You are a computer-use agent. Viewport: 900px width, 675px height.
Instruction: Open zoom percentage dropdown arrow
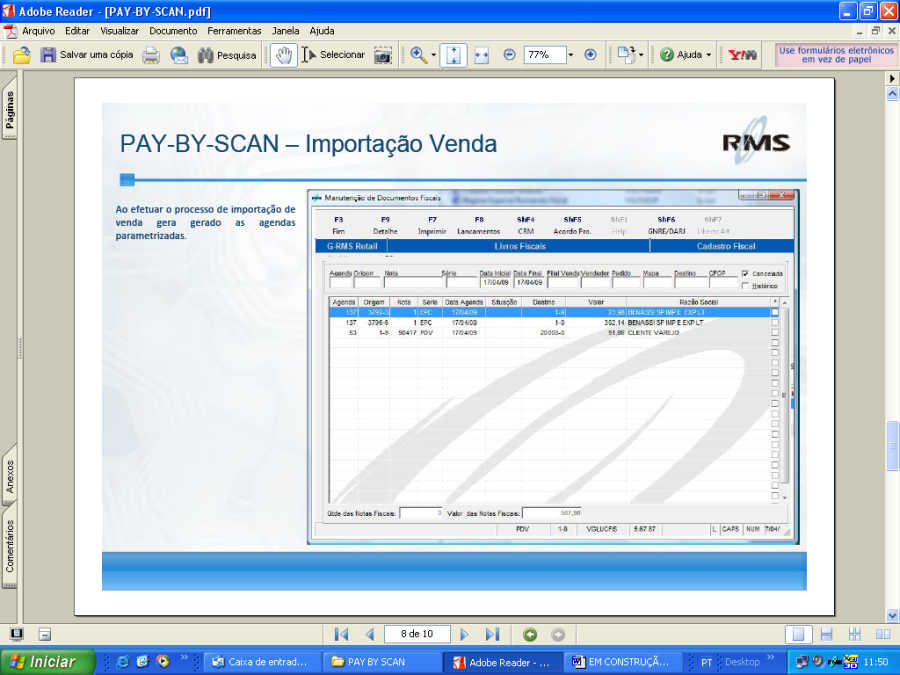[x=571, y=55]
